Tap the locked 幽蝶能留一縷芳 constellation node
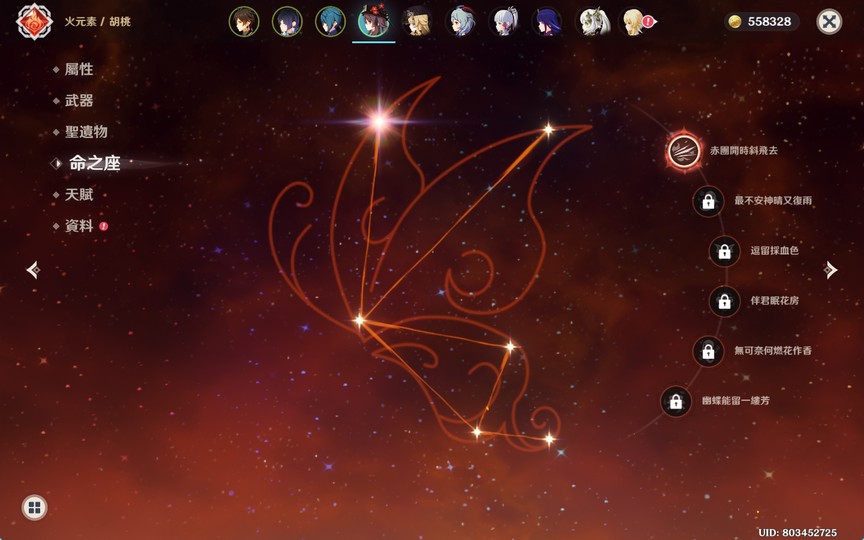 pos(676,402)
